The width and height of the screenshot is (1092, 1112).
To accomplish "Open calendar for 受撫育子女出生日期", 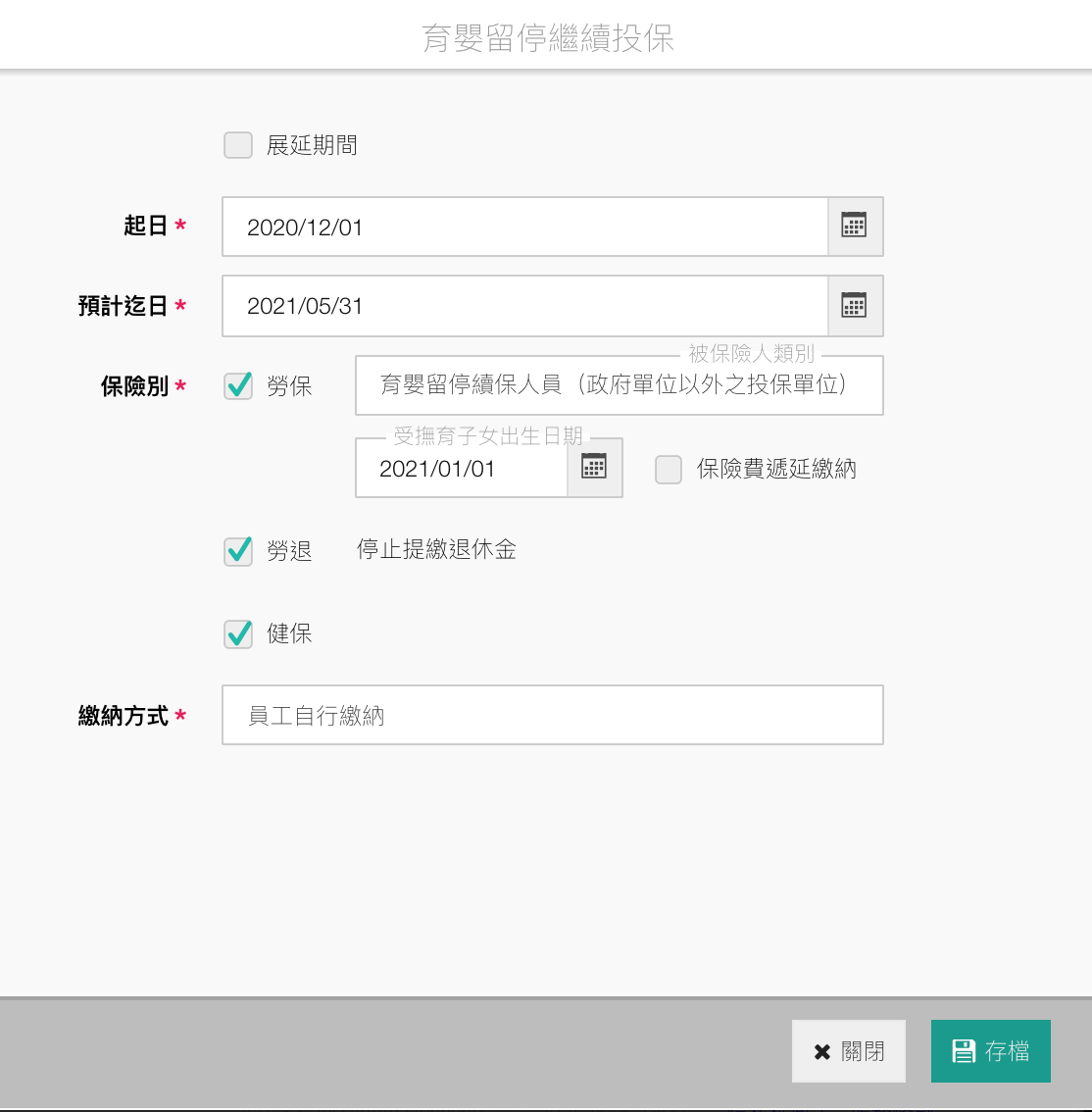I will (594, 468).
